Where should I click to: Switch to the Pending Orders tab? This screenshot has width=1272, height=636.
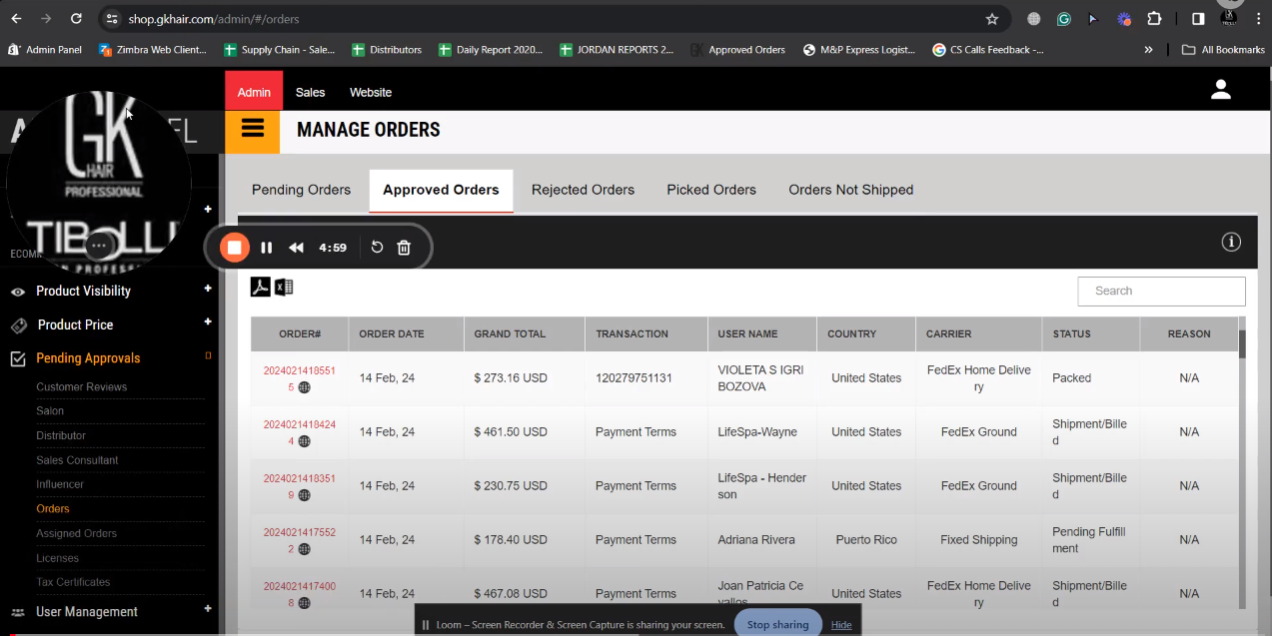coord(301,190)
